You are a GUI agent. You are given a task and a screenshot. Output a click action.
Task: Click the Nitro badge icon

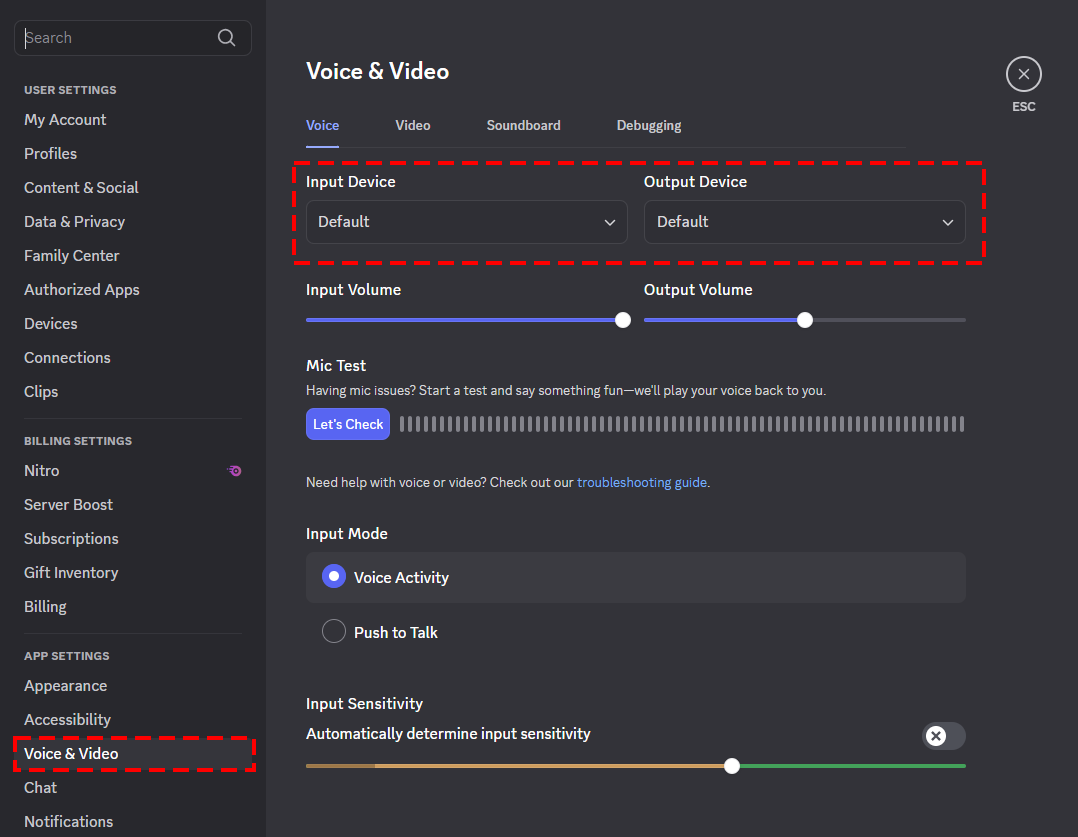pyautogui.click(x=234, y=471)
